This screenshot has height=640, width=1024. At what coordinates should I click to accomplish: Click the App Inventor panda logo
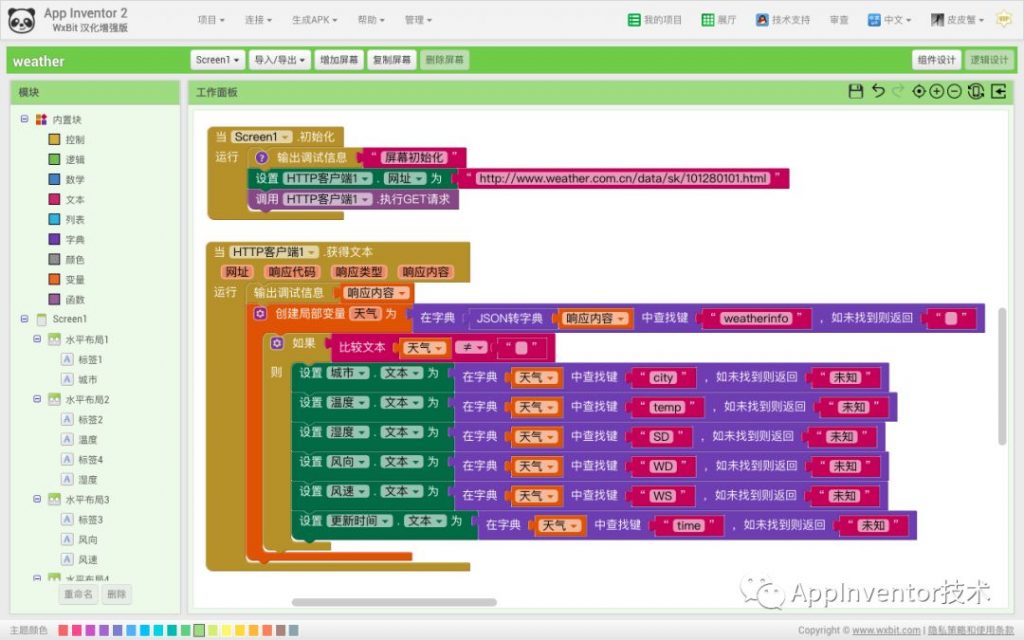22,17
